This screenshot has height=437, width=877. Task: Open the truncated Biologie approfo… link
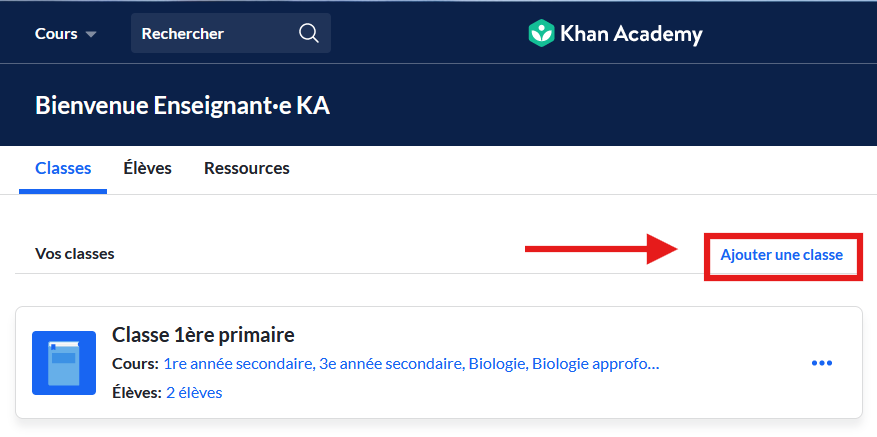[x=596, y=364]
